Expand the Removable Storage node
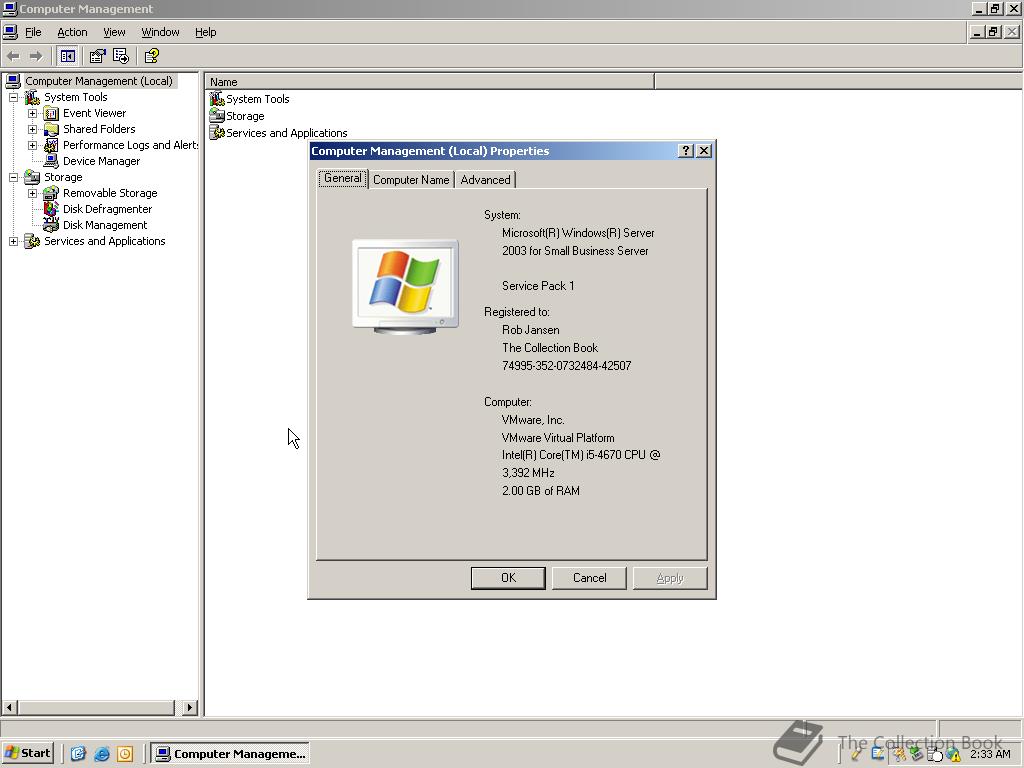Image resolution: width=1024 pixels, height=768 pixels. [32, 193]
